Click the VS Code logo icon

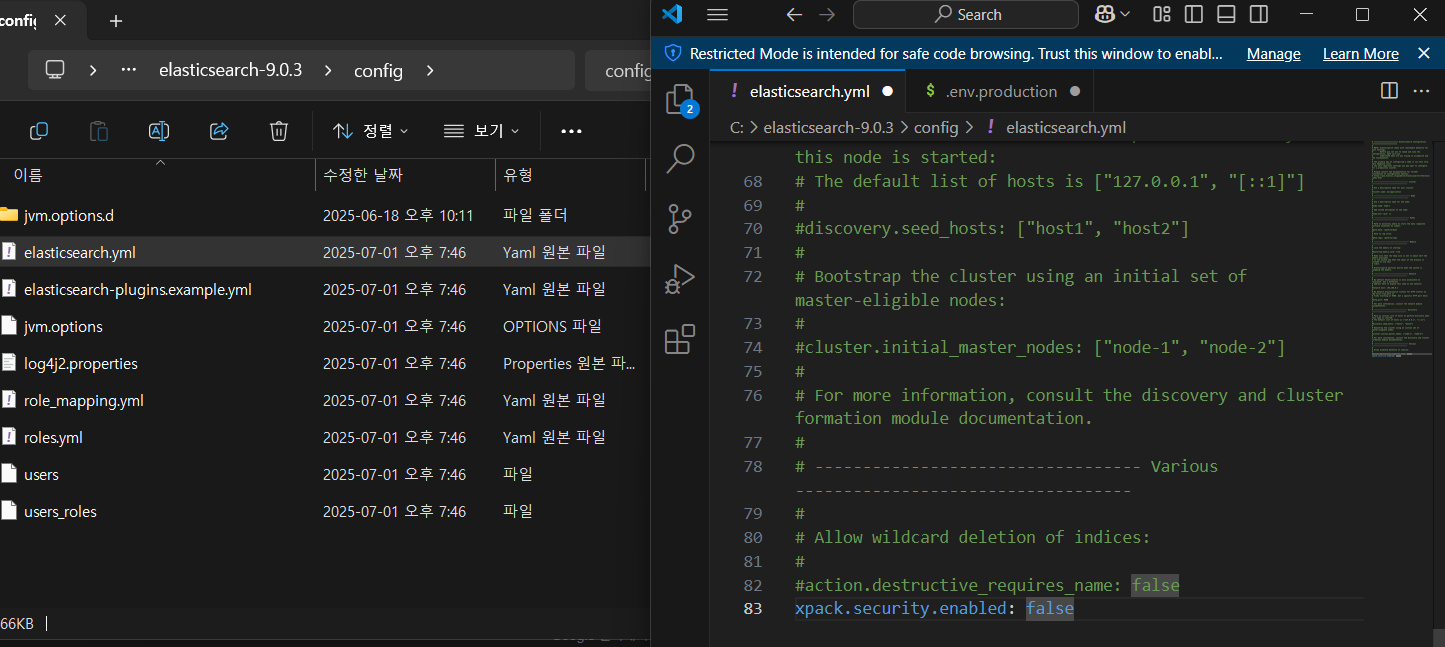click(x=672, y=14)
